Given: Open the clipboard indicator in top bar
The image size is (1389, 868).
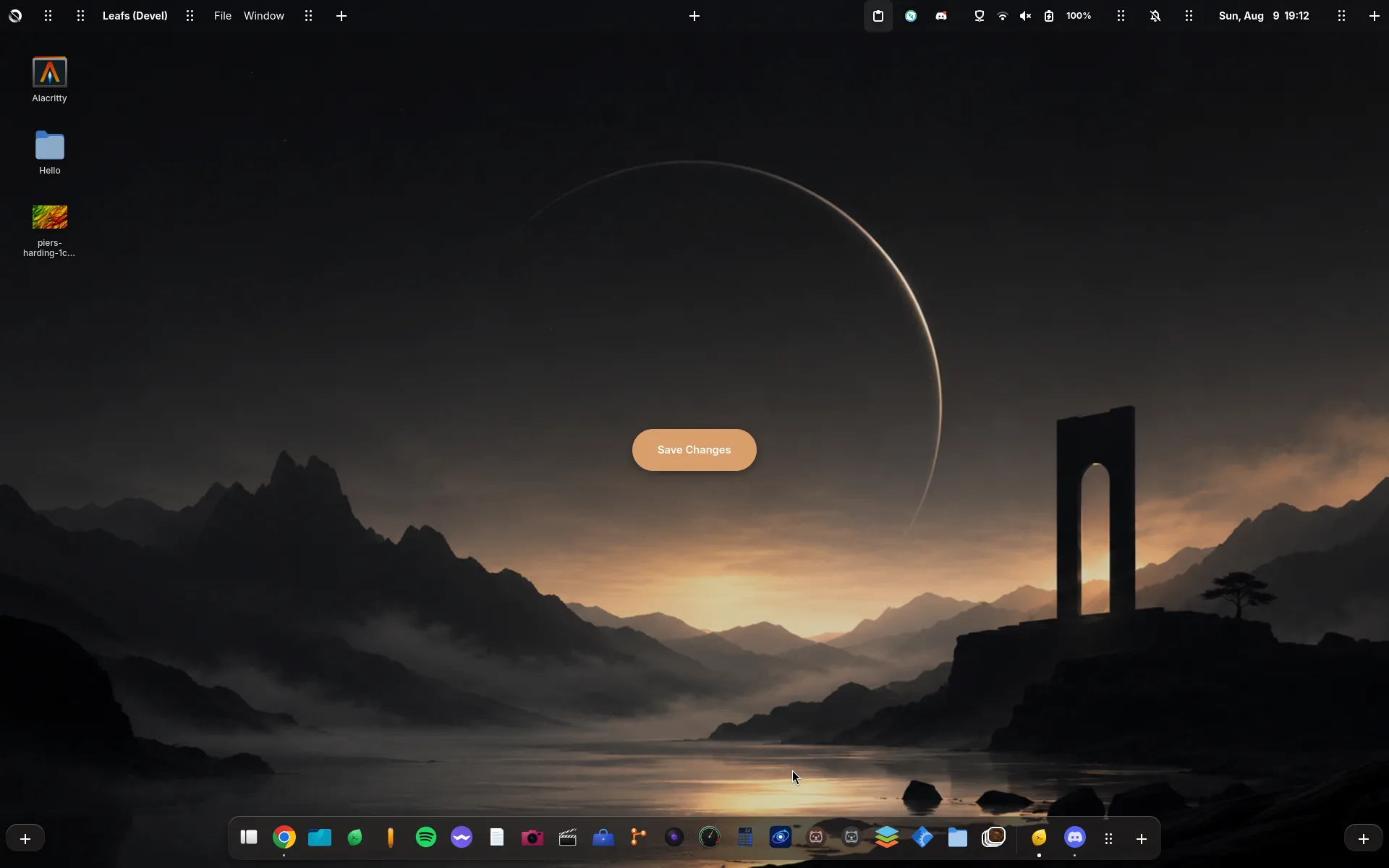Looking at the screenshot, I should [878, 16].
